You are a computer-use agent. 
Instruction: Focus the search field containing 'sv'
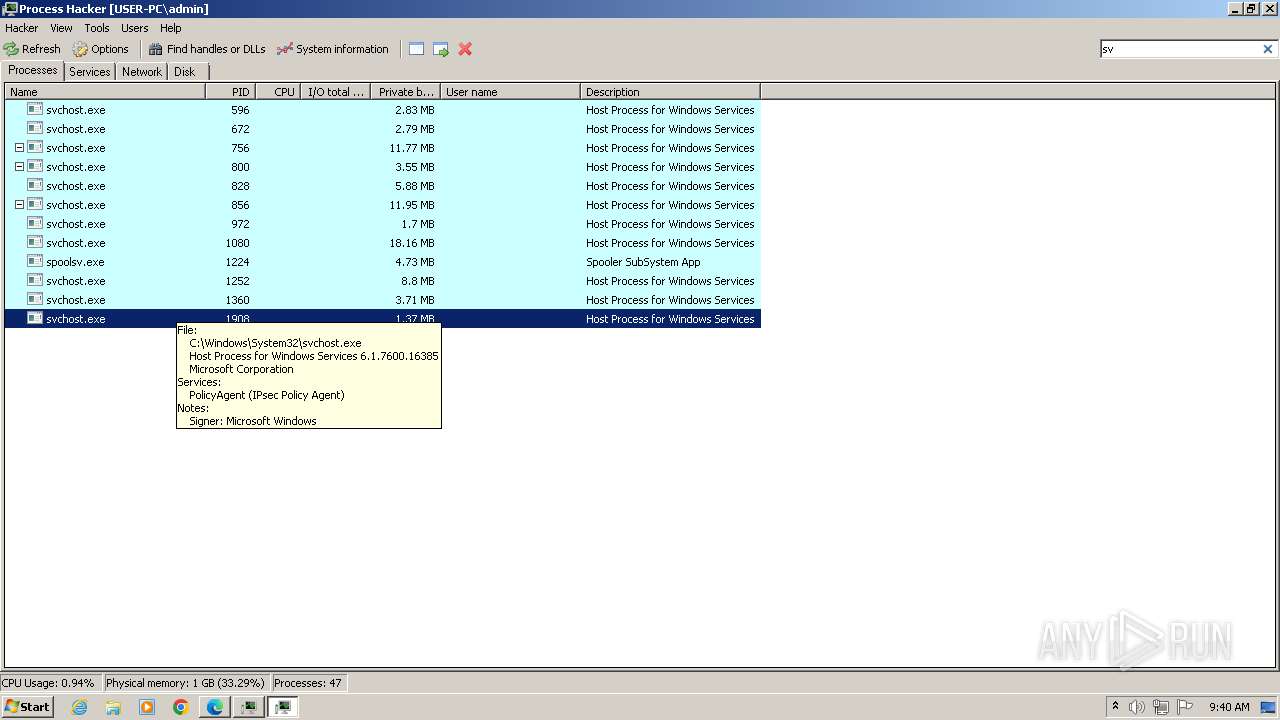click(x=1180, y=49)
